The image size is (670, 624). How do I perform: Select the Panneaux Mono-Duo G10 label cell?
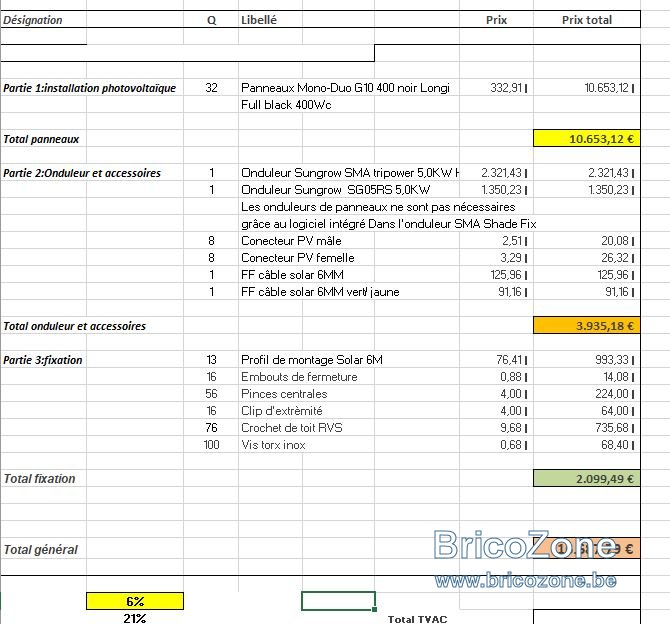click(x=345, y=88)
